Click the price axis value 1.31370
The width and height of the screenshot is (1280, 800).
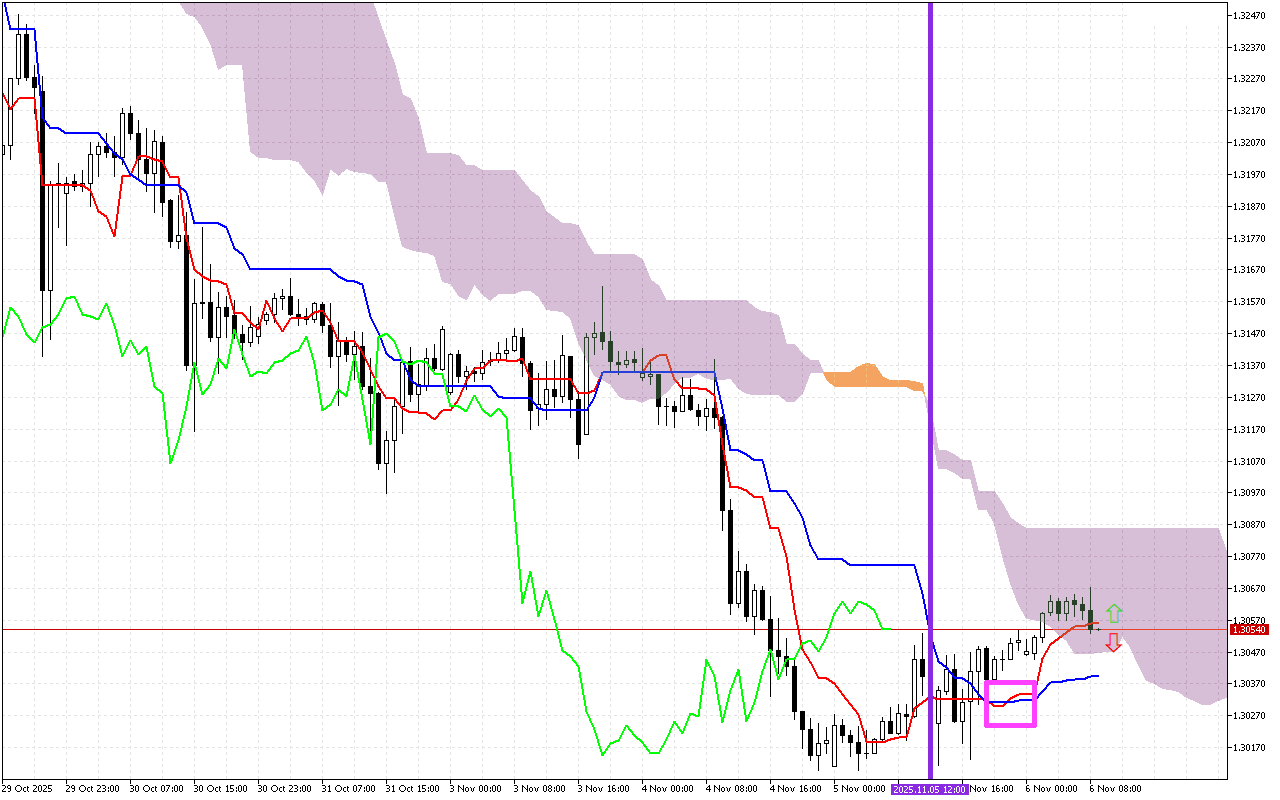(1249, 363)
